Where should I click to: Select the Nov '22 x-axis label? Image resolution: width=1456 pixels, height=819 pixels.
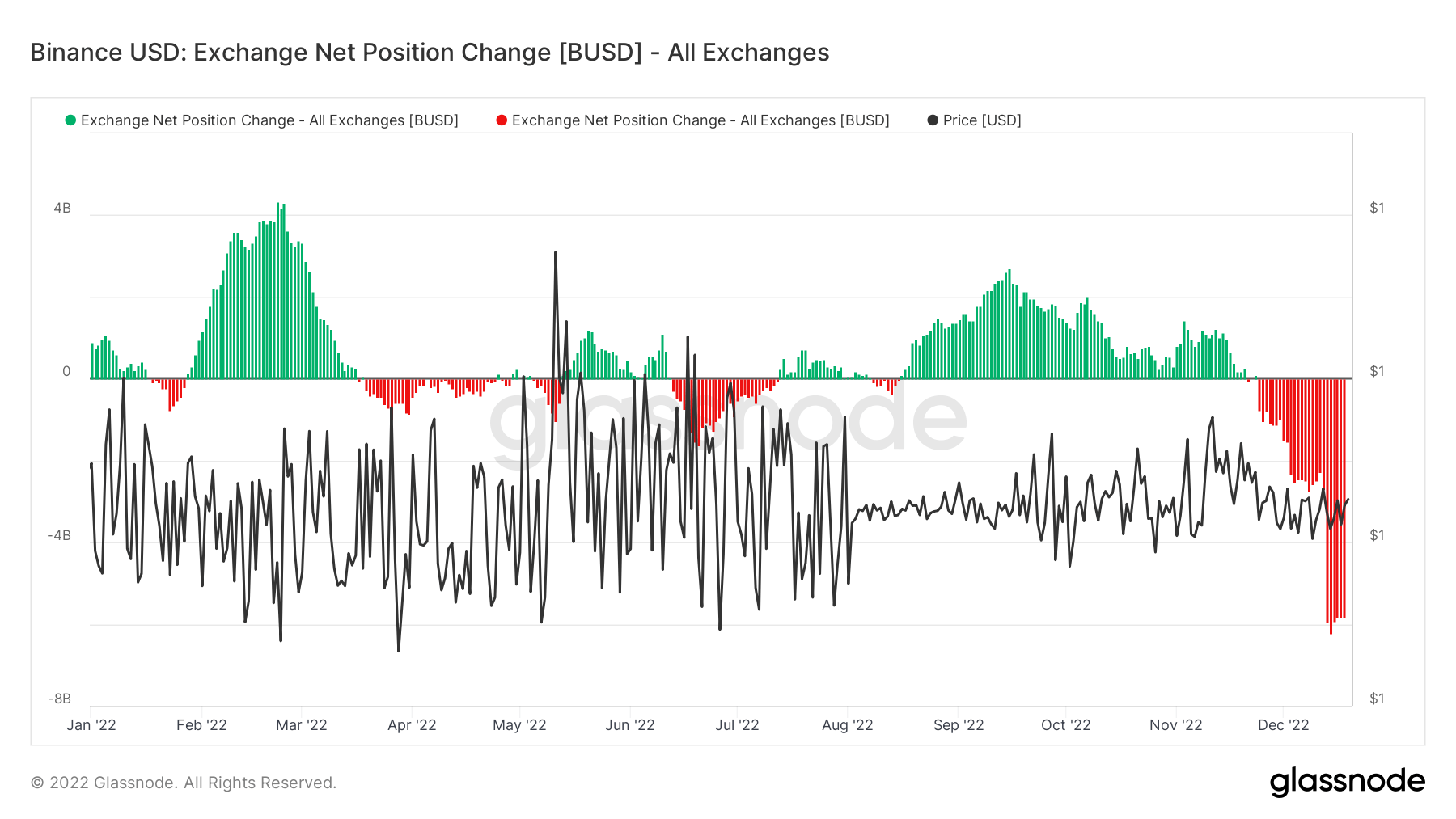click(x=1176, y=725)
